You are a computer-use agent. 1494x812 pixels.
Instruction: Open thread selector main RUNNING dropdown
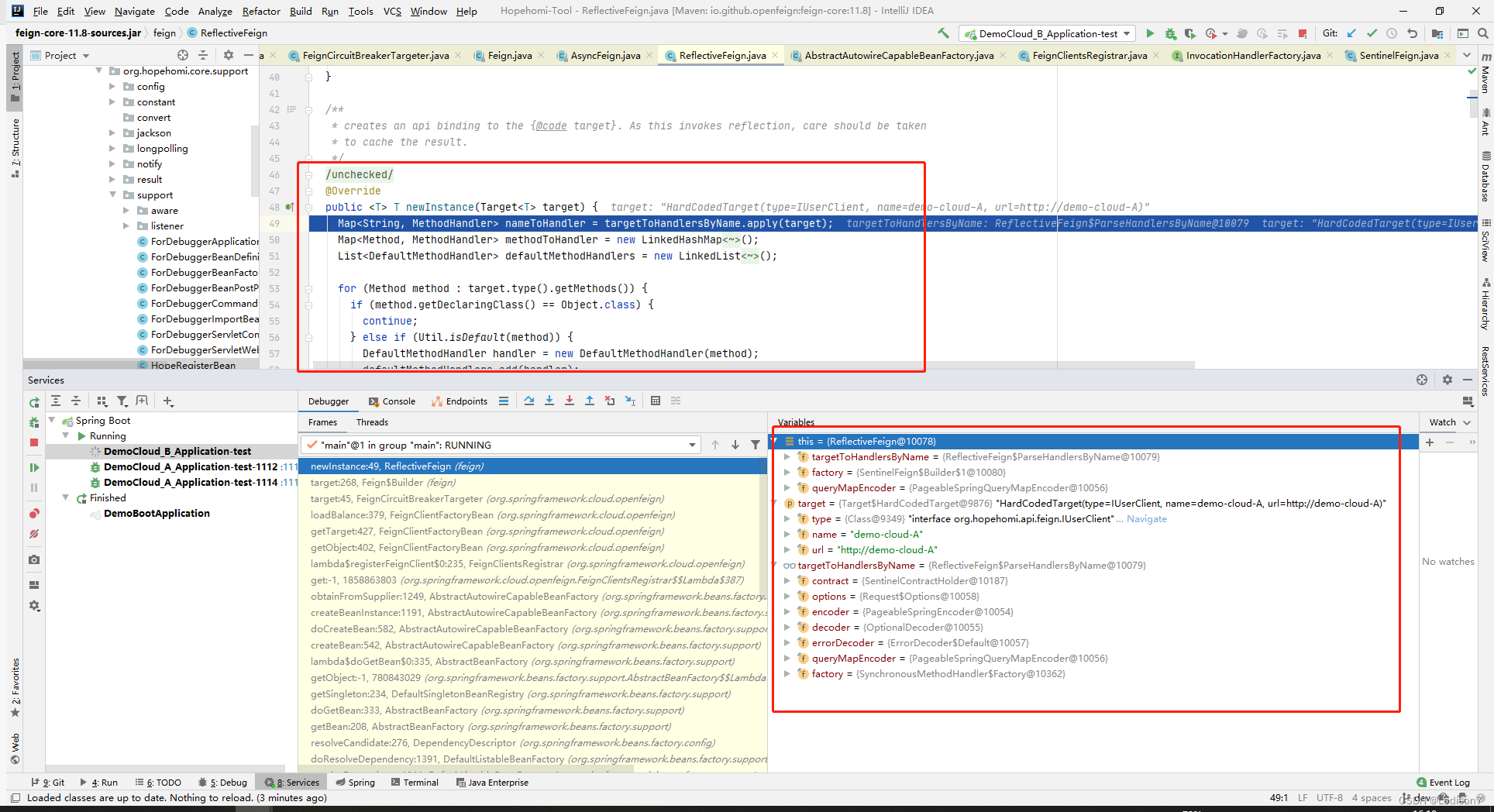tap(501, 445)
